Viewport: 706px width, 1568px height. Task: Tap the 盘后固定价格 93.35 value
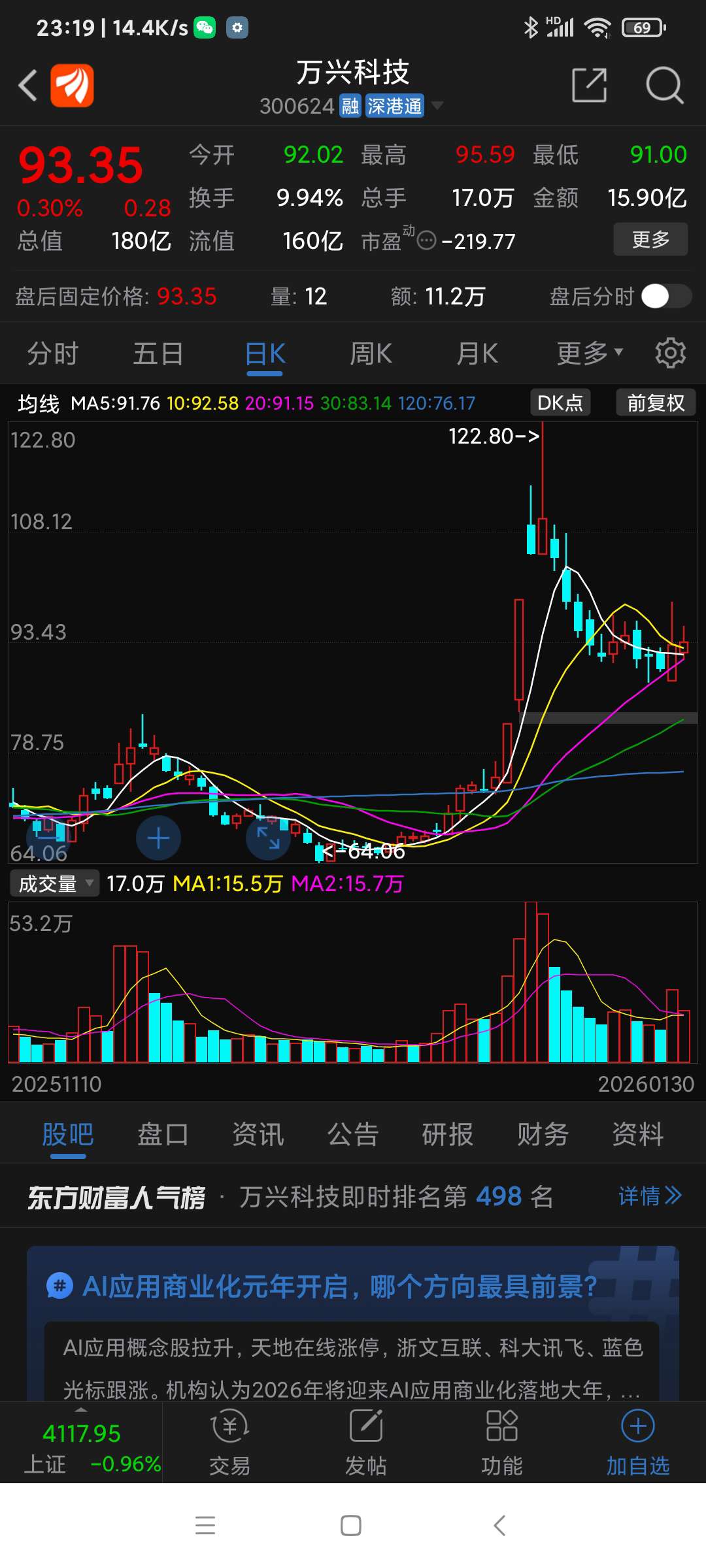(x=186, y=297)
